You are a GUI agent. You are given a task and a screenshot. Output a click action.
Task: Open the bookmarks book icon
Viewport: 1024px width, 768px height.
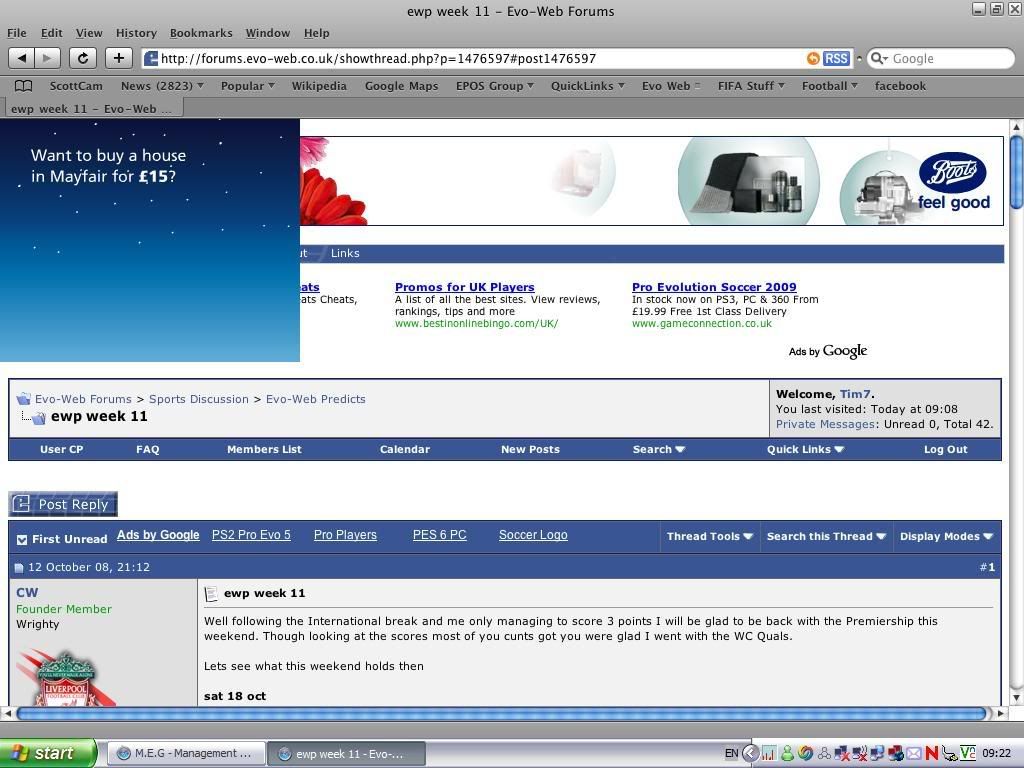[x=24, y=86]
